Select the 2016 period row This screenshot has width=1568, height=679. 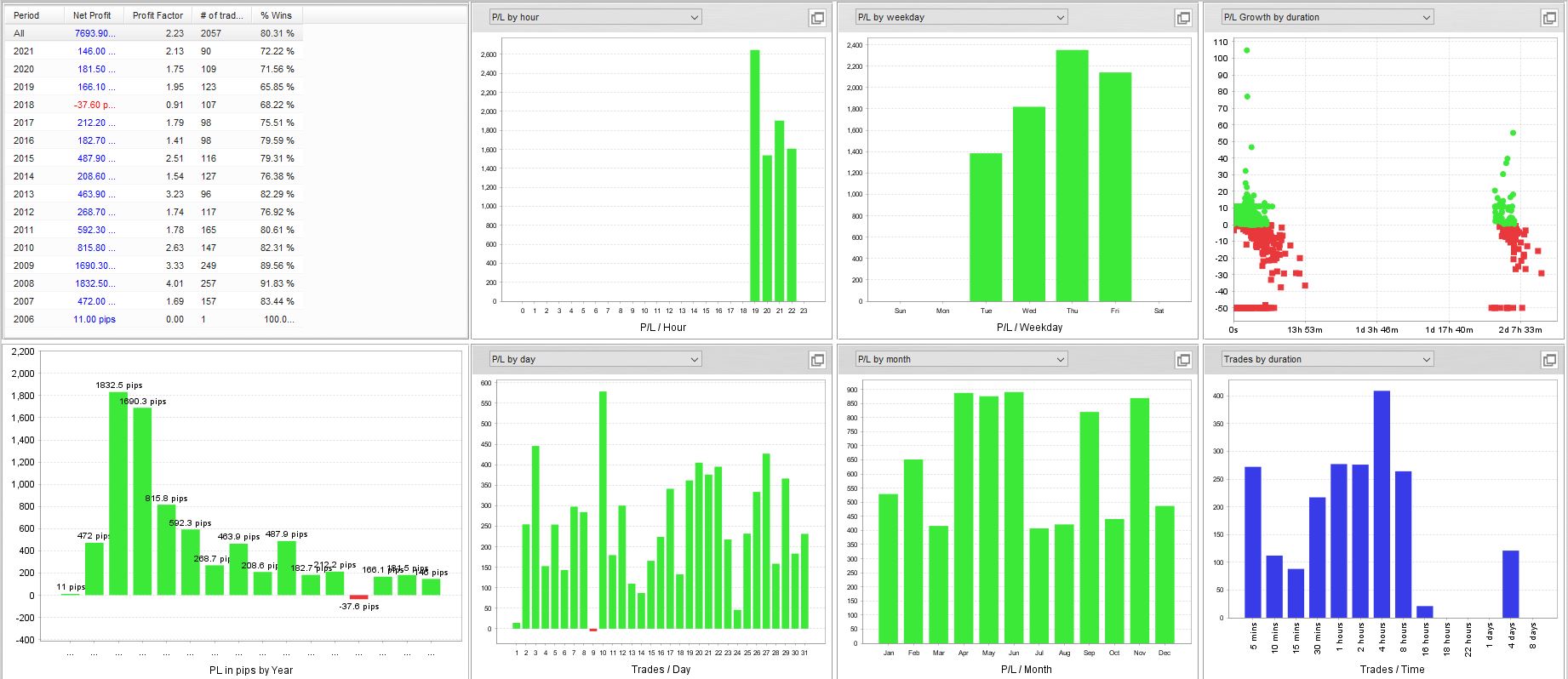point(154,140)
